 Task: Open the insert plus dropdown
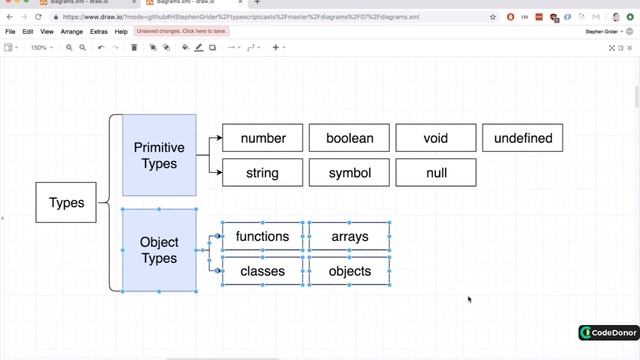tap(278, 48)
